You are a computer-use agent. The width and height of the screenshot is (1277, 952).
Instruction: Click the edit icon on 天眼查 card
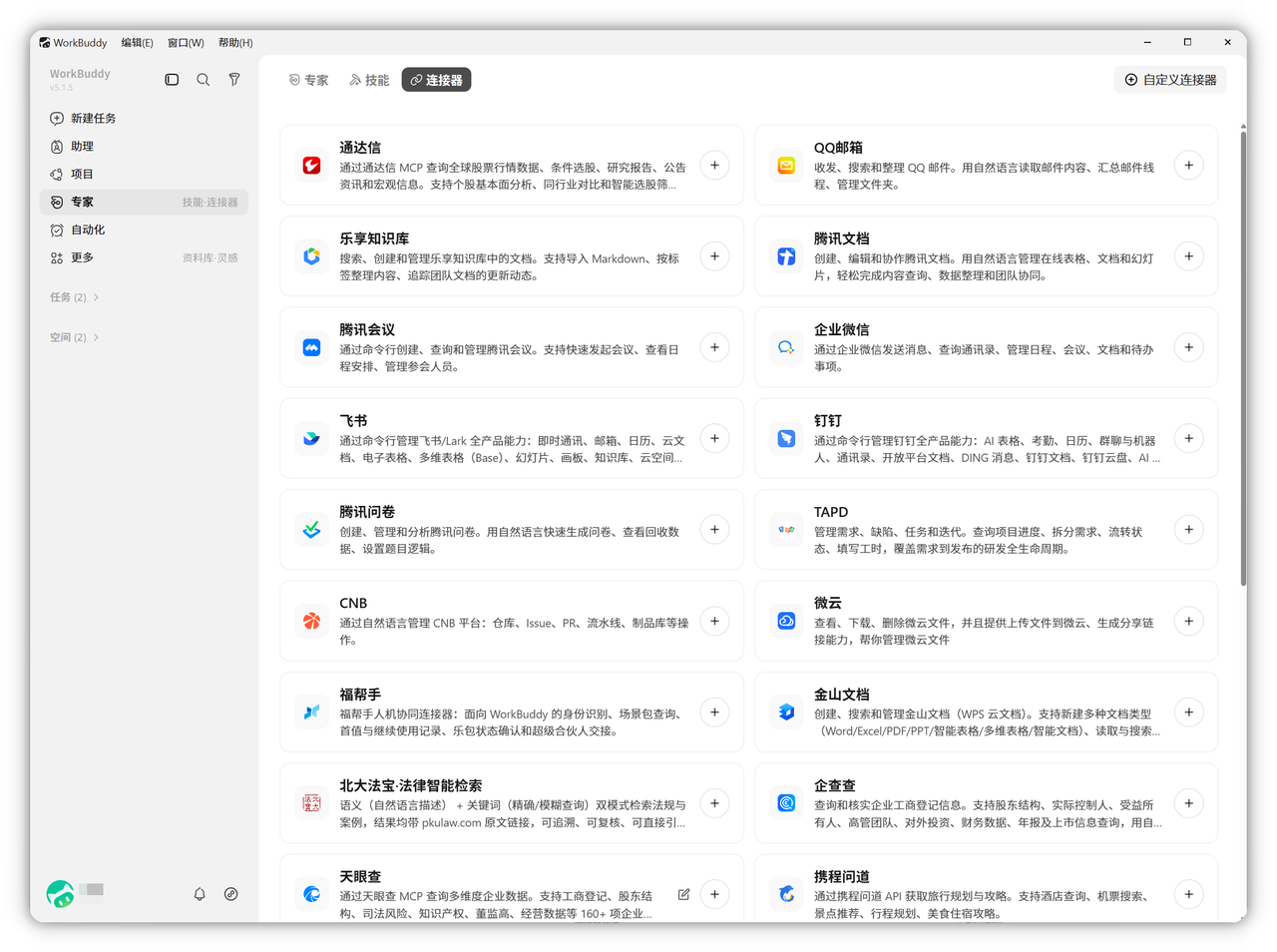[683, 894]
